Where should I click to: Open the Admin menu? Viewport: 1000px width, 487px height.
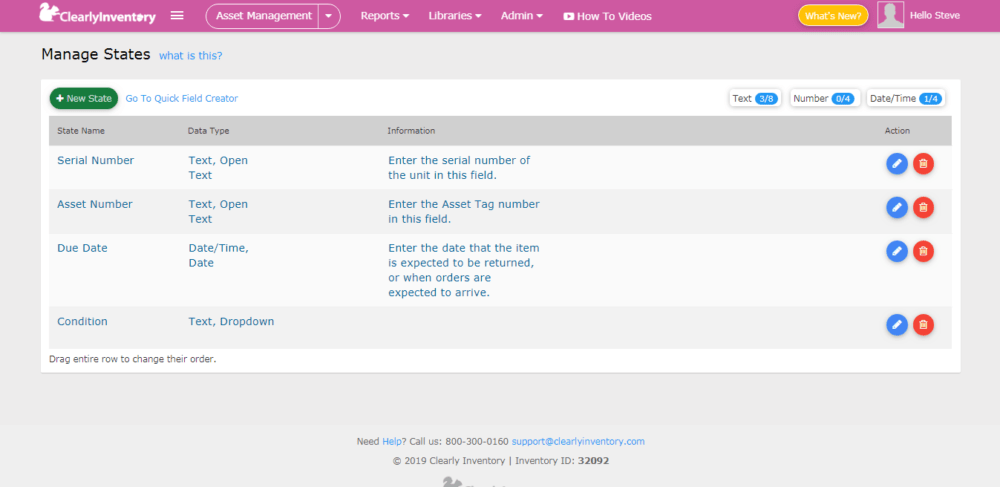tap(522, 16)
